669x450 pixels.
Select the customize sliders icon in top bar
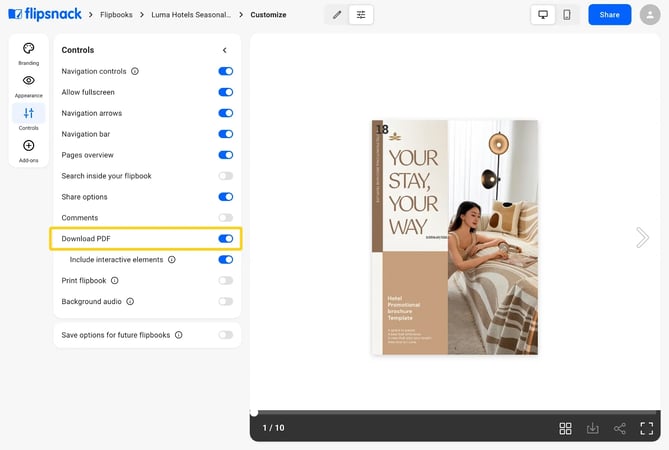coord(361,15)
